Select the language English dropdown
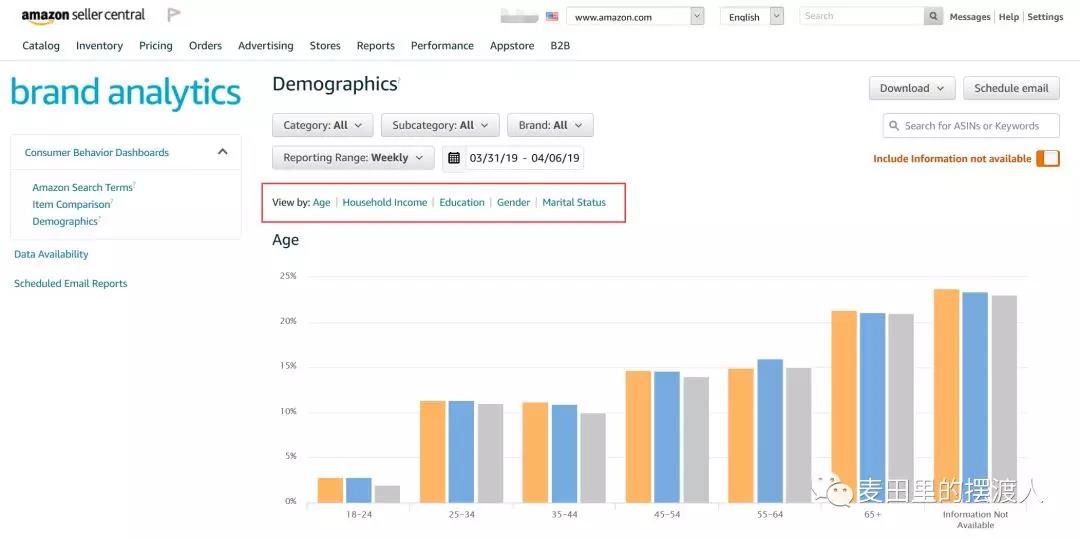This screenshot has width=1080, height=539. tap(751, 17)
